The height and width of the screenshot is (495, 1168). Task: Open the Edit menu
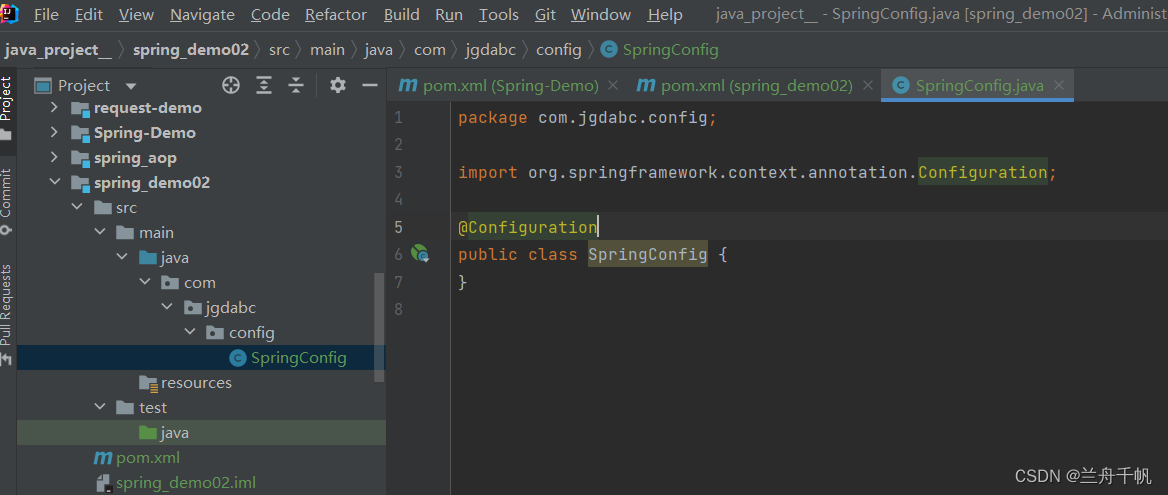click(x=89, y=15)
